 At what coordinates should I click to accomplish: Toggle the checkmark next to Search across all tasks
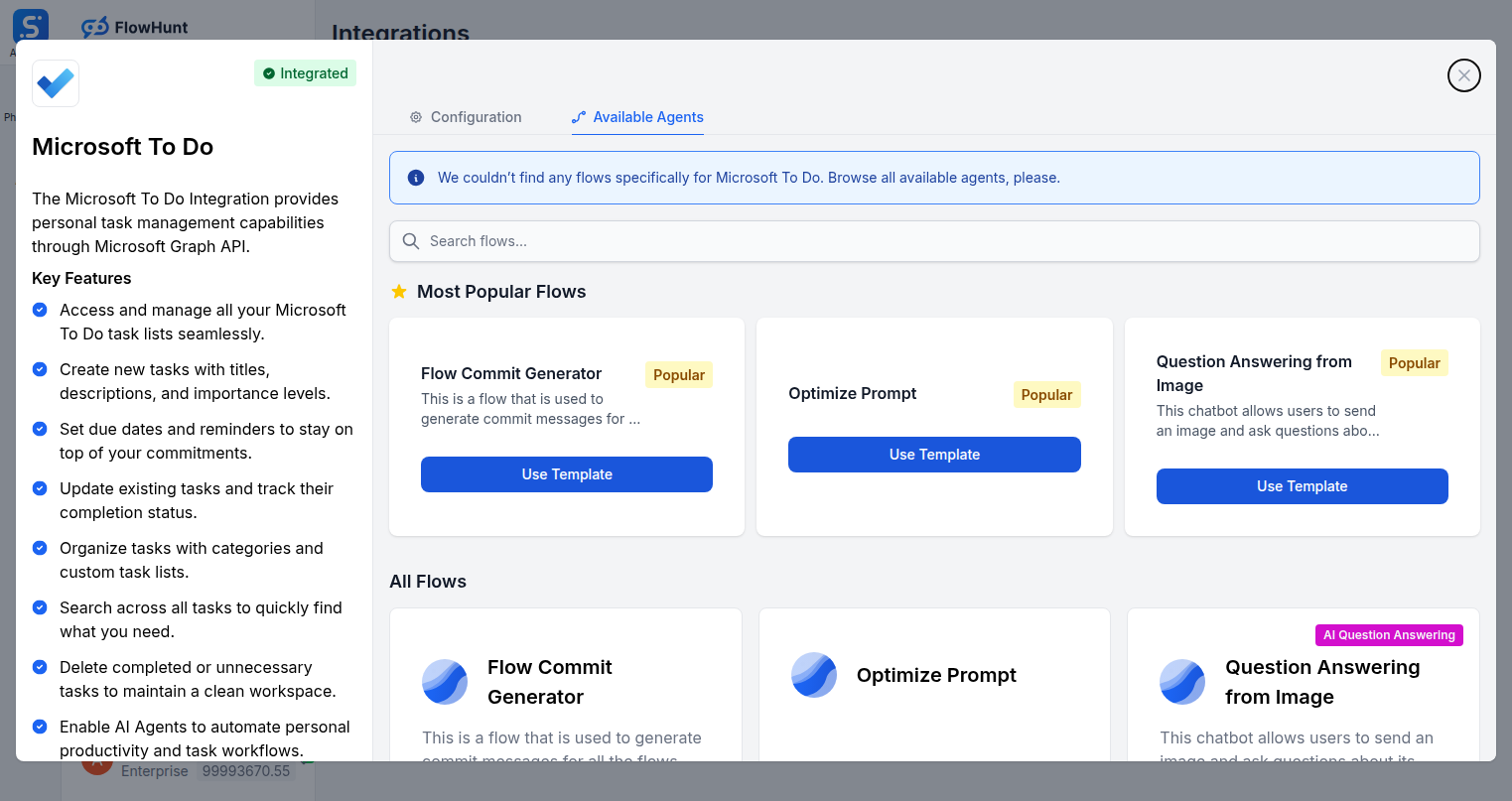(39, 607)
